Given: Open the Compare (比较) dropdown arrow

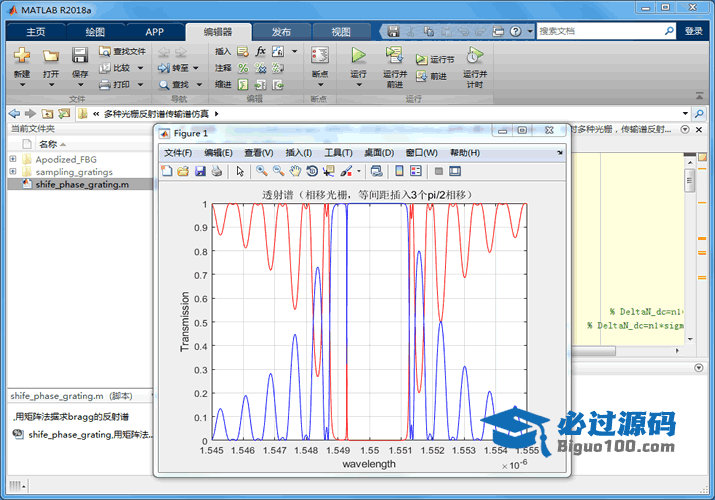Looking at the screenshot, I should (140, 68).
